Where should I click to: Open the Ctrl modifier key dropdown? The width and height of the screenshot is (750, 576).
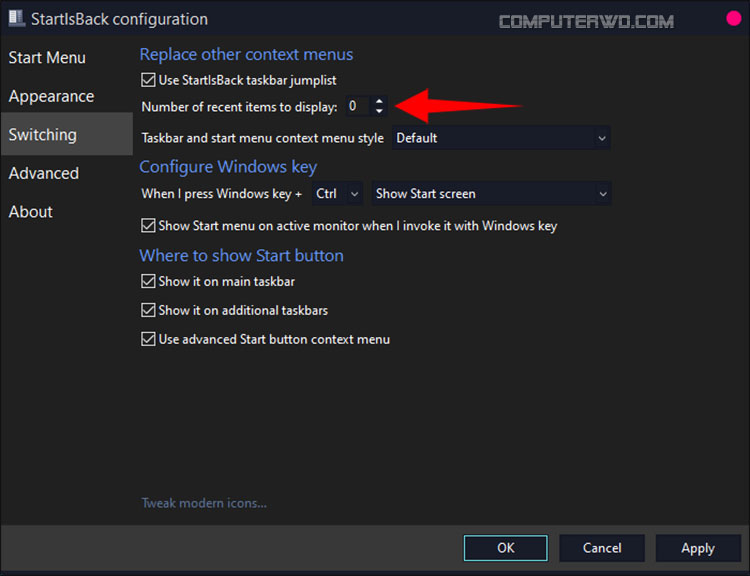(x=337, y=194)
